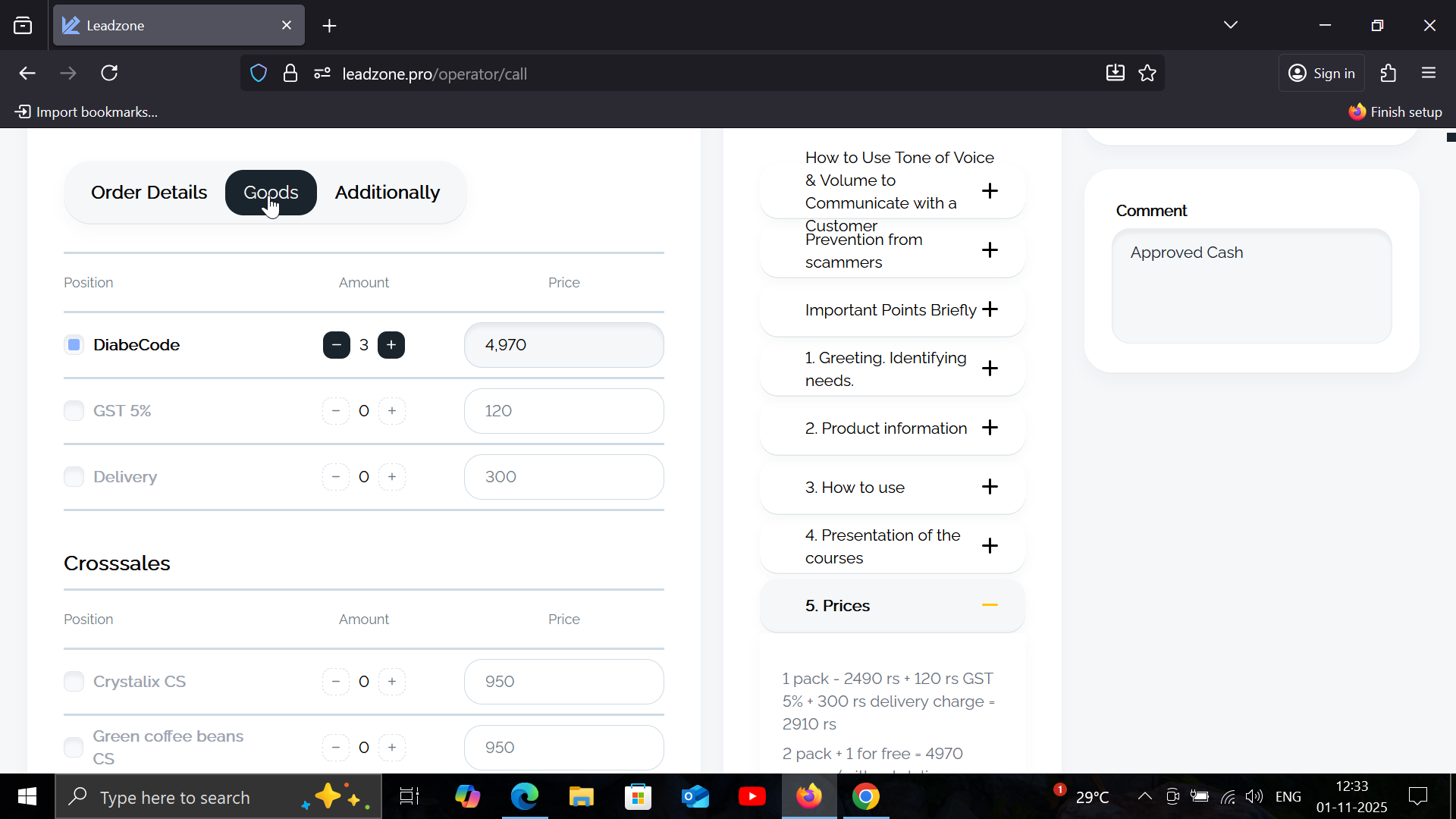The width and height of the screenshot is (1456, 819).
Task: Click tracking protection shield icon
Action: pos(259,74)
